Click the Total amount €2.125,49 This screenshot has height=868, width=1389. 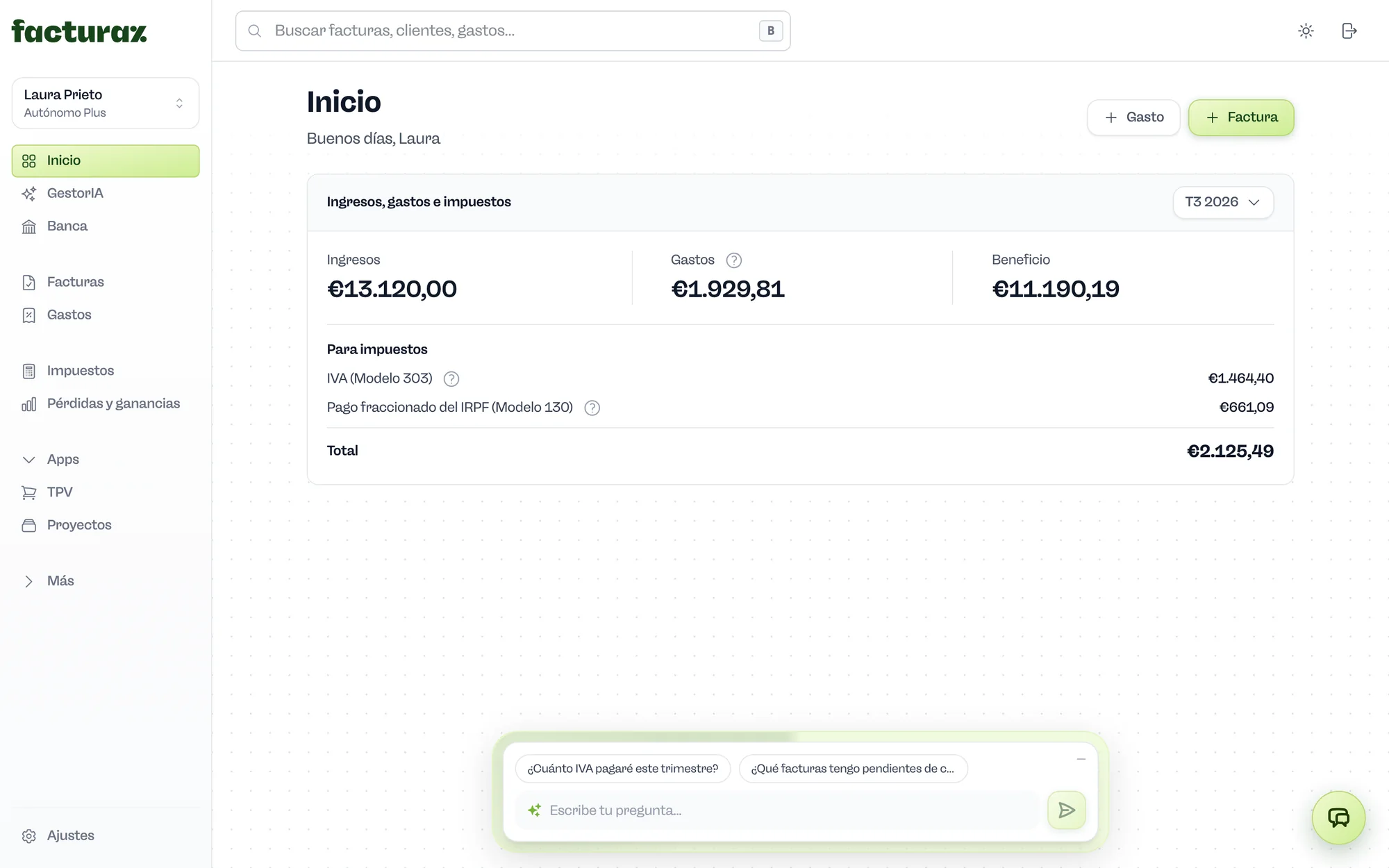pyautogui.click(x=1230, y=451)
